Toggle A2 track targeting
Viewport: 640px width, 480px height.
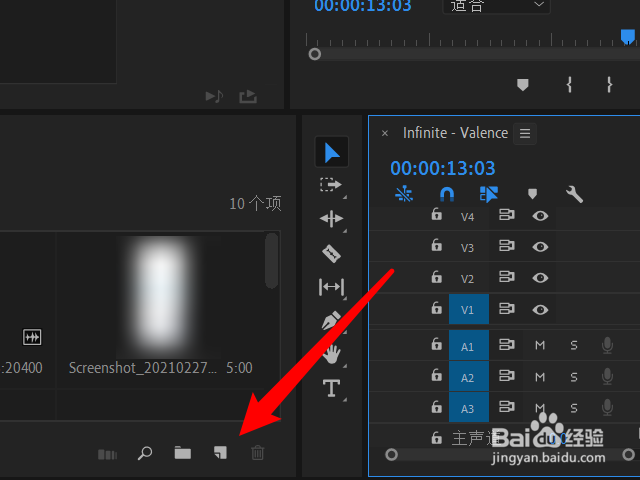coord(469,376)
